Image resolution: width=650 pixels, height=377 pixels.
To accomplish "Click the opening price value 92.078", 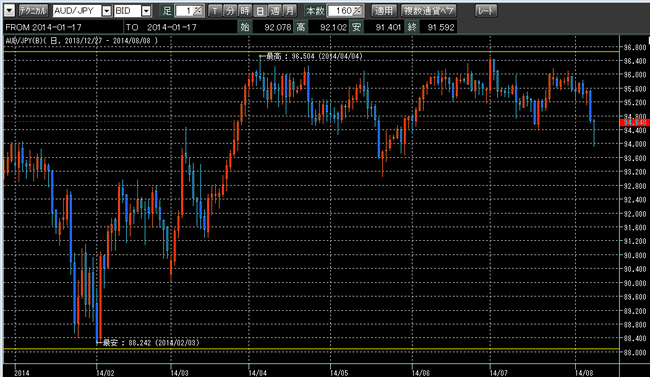I will click(x=278, y=27).
